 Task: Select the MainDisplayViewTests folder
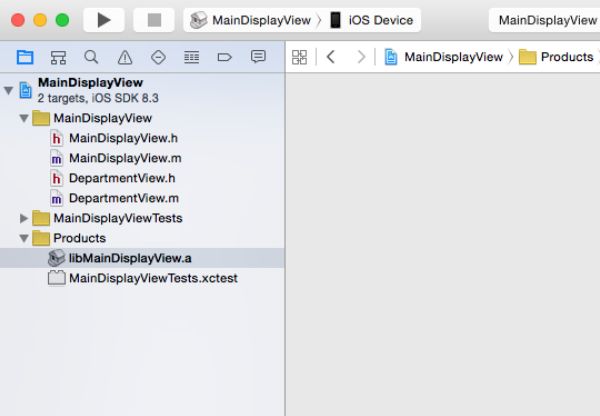[x=142, y=218]
